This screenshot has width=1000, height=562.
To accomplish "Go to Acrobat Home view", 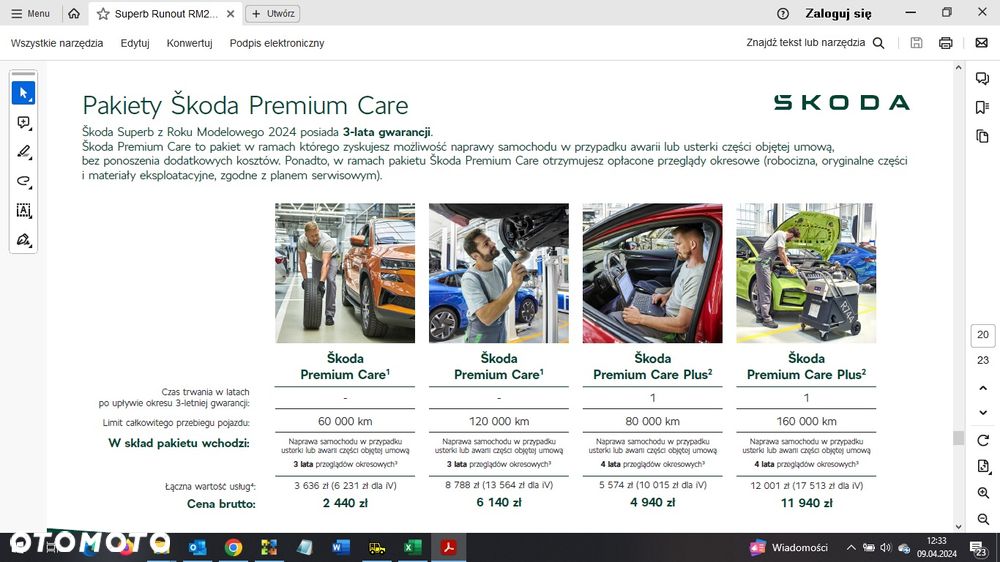I will [x=74, y=13].
